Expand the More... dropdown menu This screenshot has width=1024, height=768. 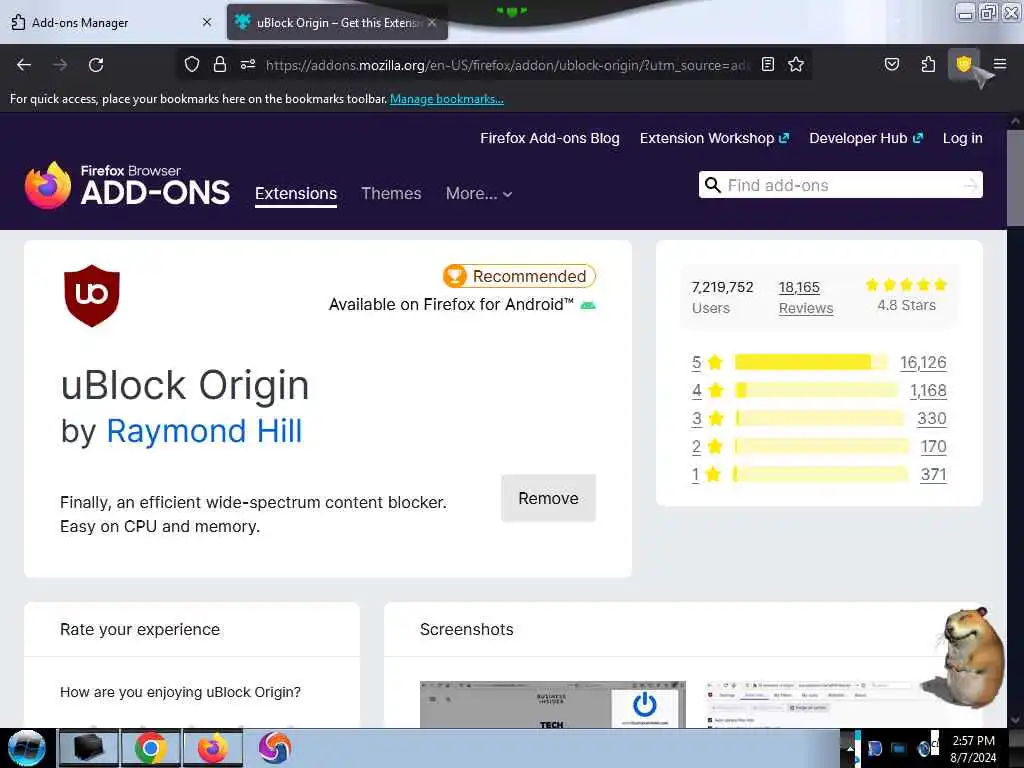point(479,193)
